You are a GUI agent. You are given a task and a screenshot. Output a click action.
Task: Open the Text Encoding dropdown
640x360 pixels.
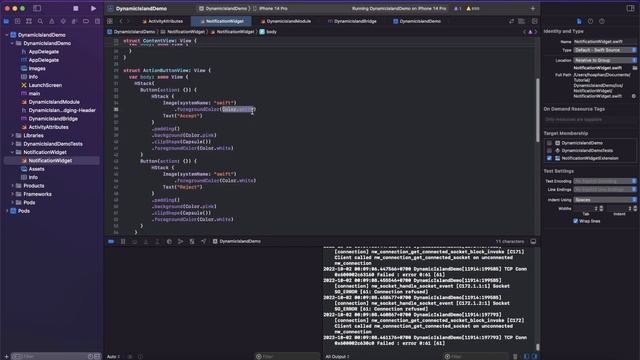click(605, 181)
